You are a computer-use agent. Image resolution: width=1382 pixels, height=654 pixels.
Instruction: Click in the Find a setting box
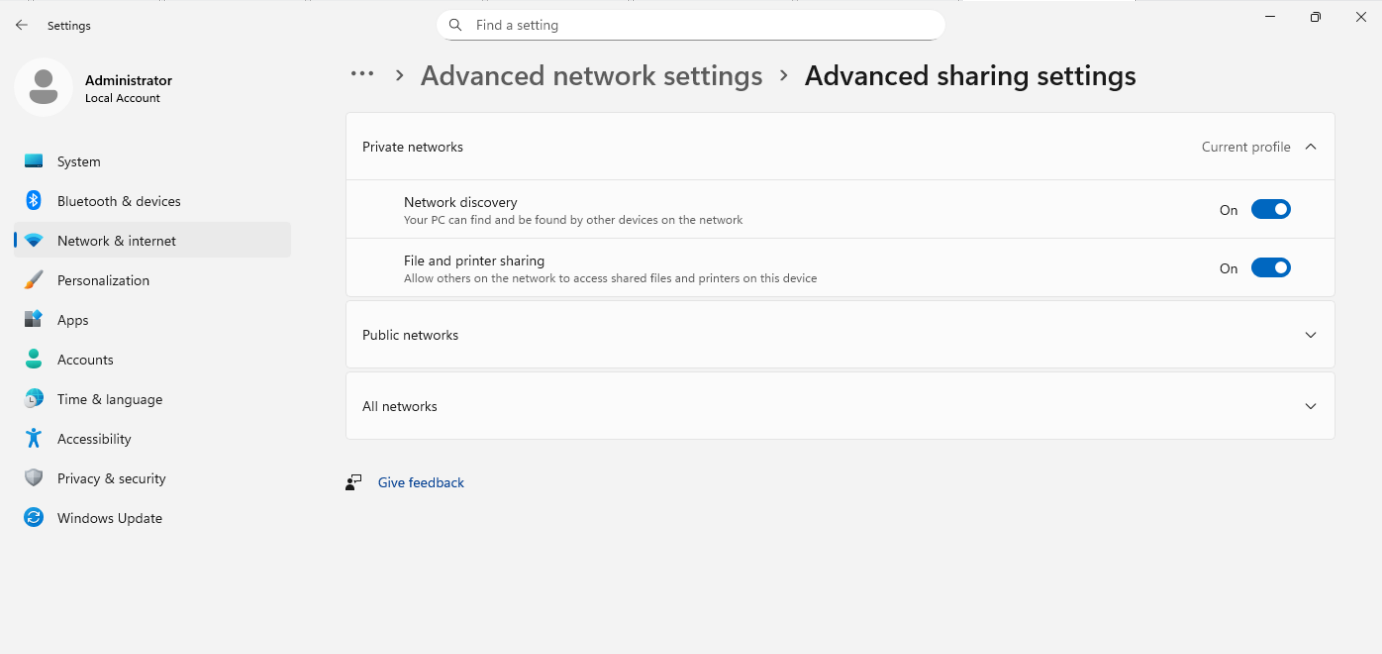point(690,25)
